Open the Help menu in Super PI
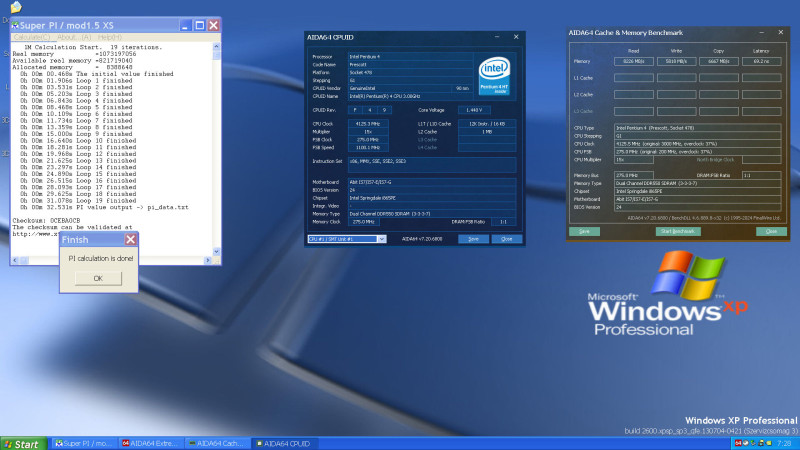Image resolution: width=800 pixels, height=450 pixels. coord(110,37)
